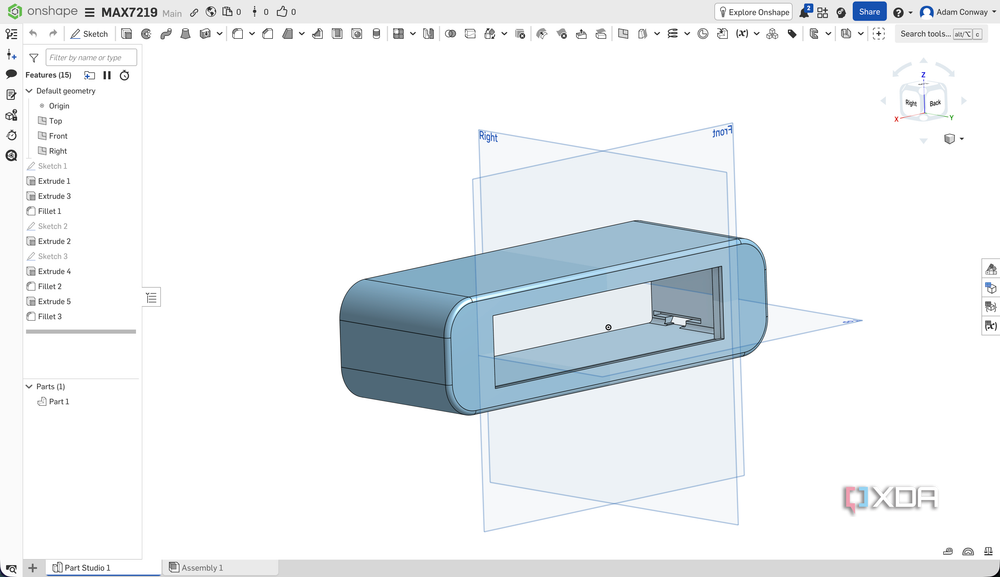Open the Linear pattern dropdown arrow
Image resolution: width=1000 pixels, height=577 pixels.
coord(413,34)
